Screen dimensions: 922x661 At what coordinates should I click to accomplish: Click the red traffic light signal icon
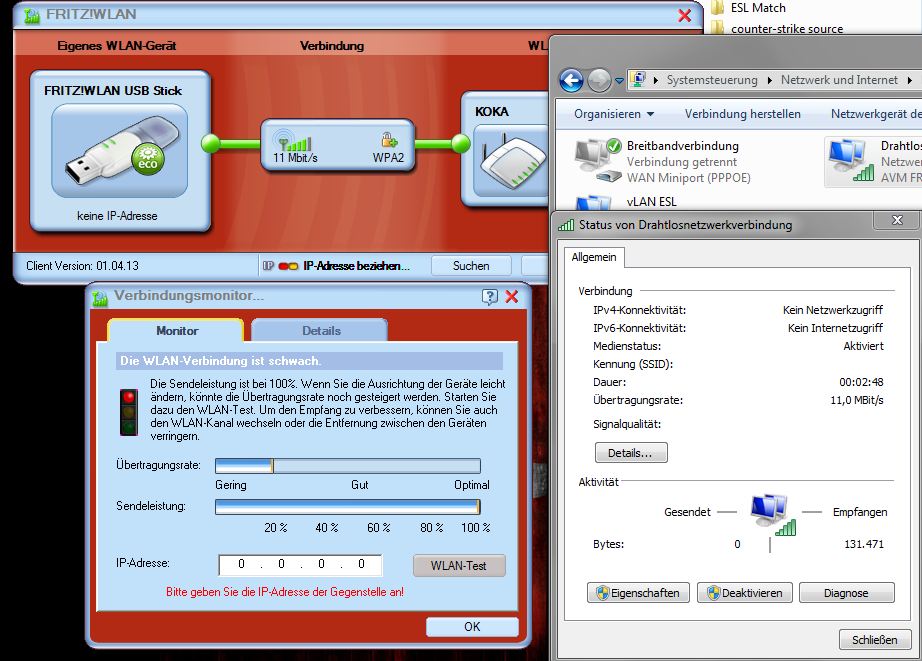(x=129, y=412)
